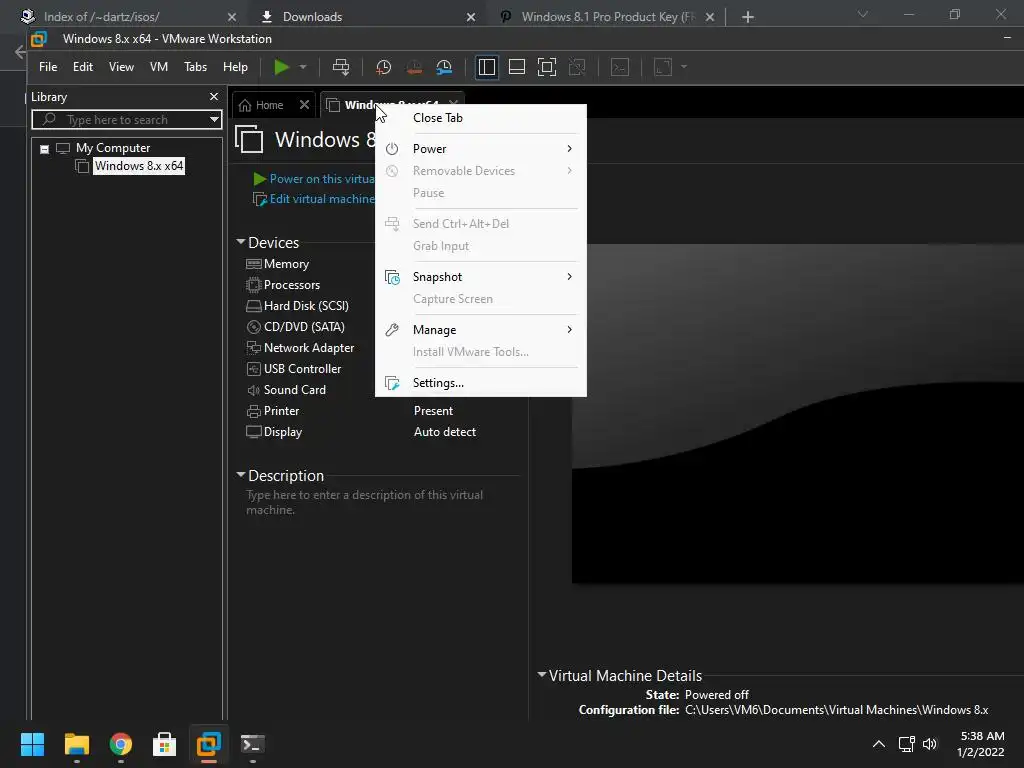Screen dimensions: 1024x768
Task: Open the Snapshot Manager toolbar icon
Action: click(x=444, y=67)
